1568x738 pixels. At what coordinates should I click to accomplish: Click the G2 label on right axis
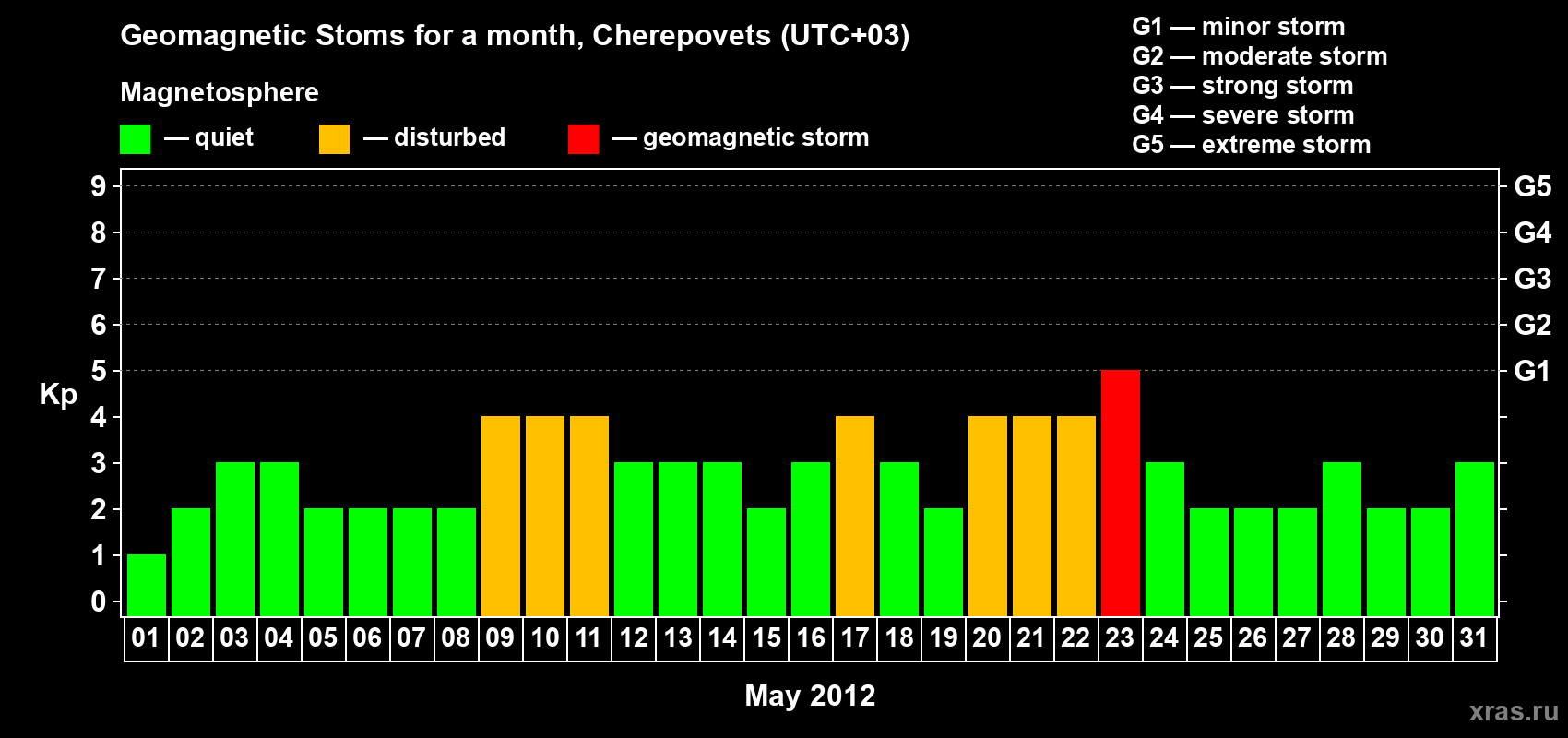click(x=1532, y=325)
